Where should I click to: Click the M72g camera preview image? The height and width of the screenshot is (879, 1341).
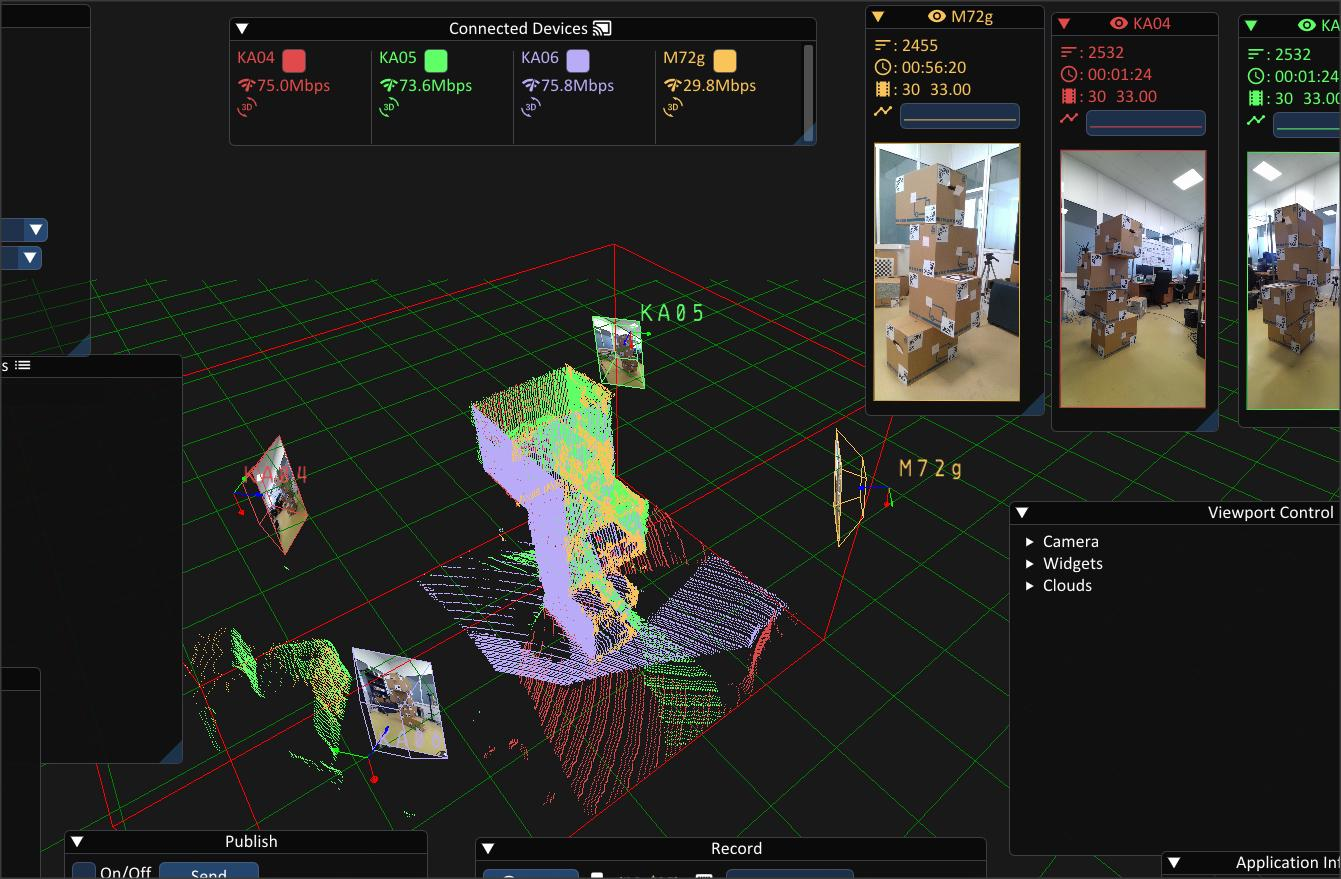coord(947,272)
